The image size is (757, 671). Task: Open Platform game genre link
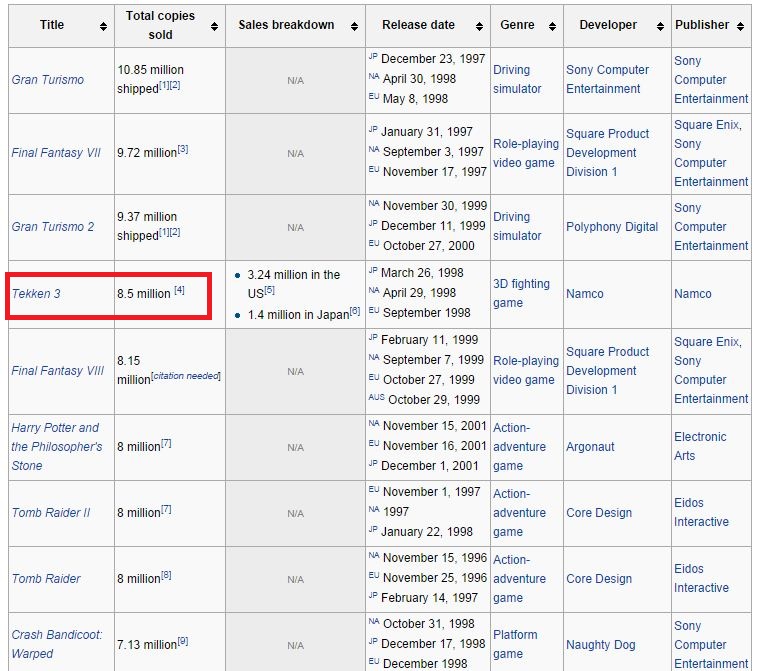515,644
